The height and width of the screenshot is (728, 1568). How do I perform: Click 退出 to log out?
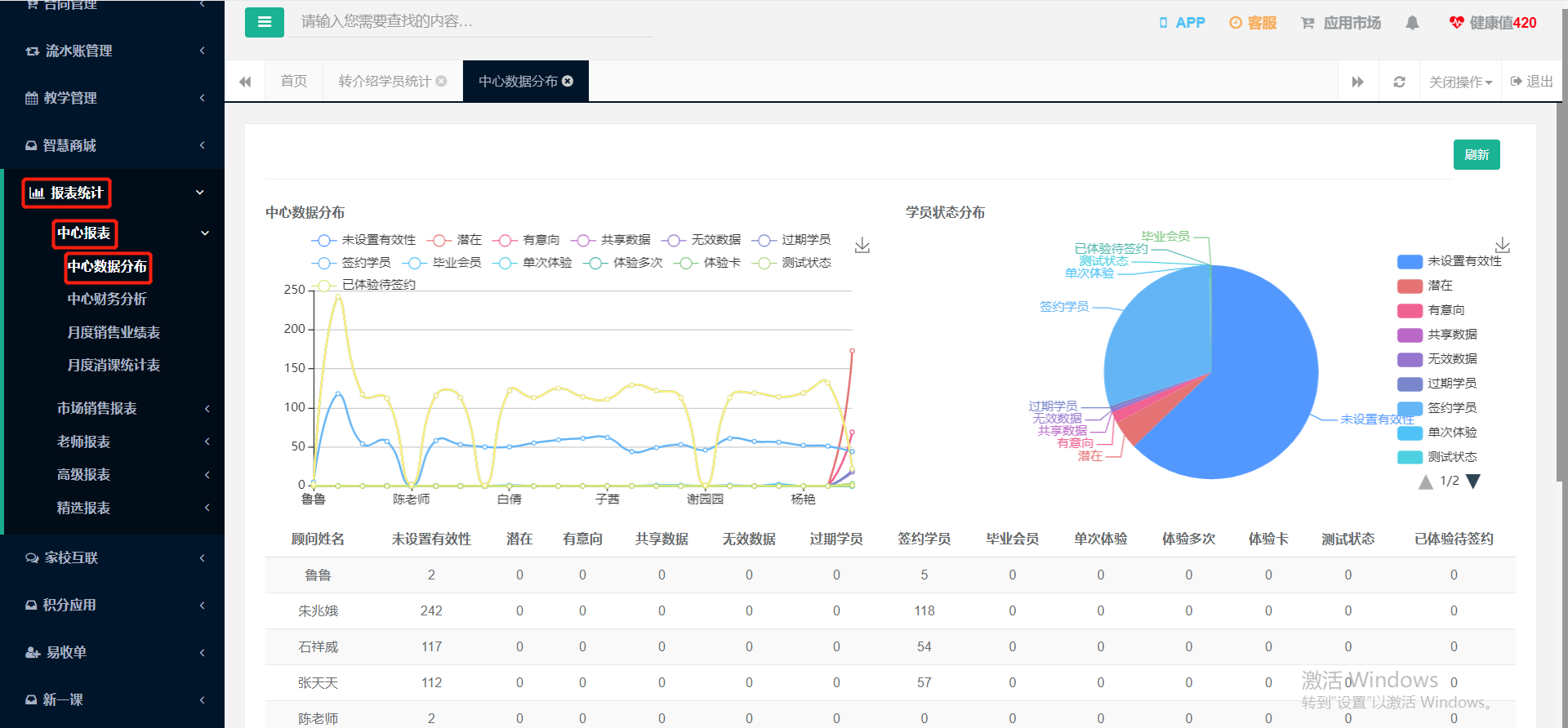[1532, 82]
